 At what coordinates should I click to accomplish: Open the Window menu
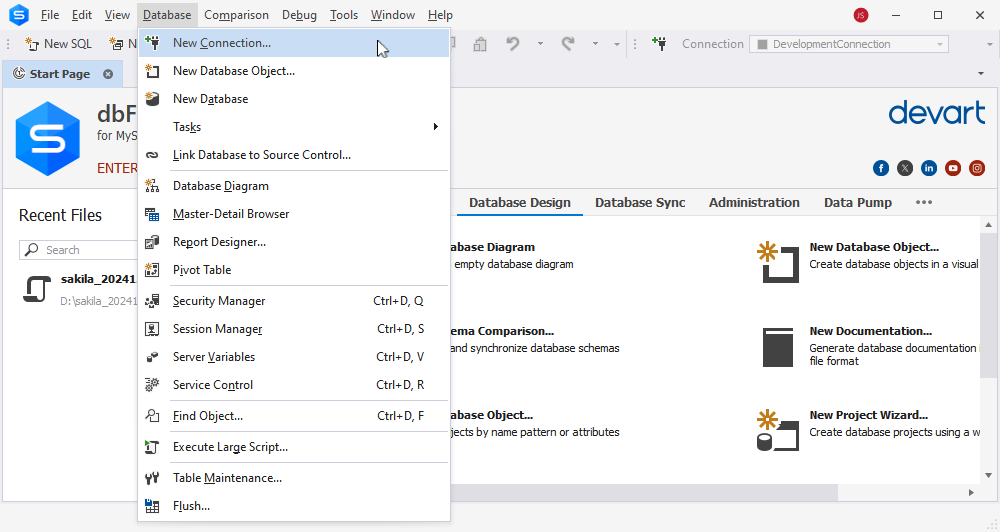pos(393,15)
